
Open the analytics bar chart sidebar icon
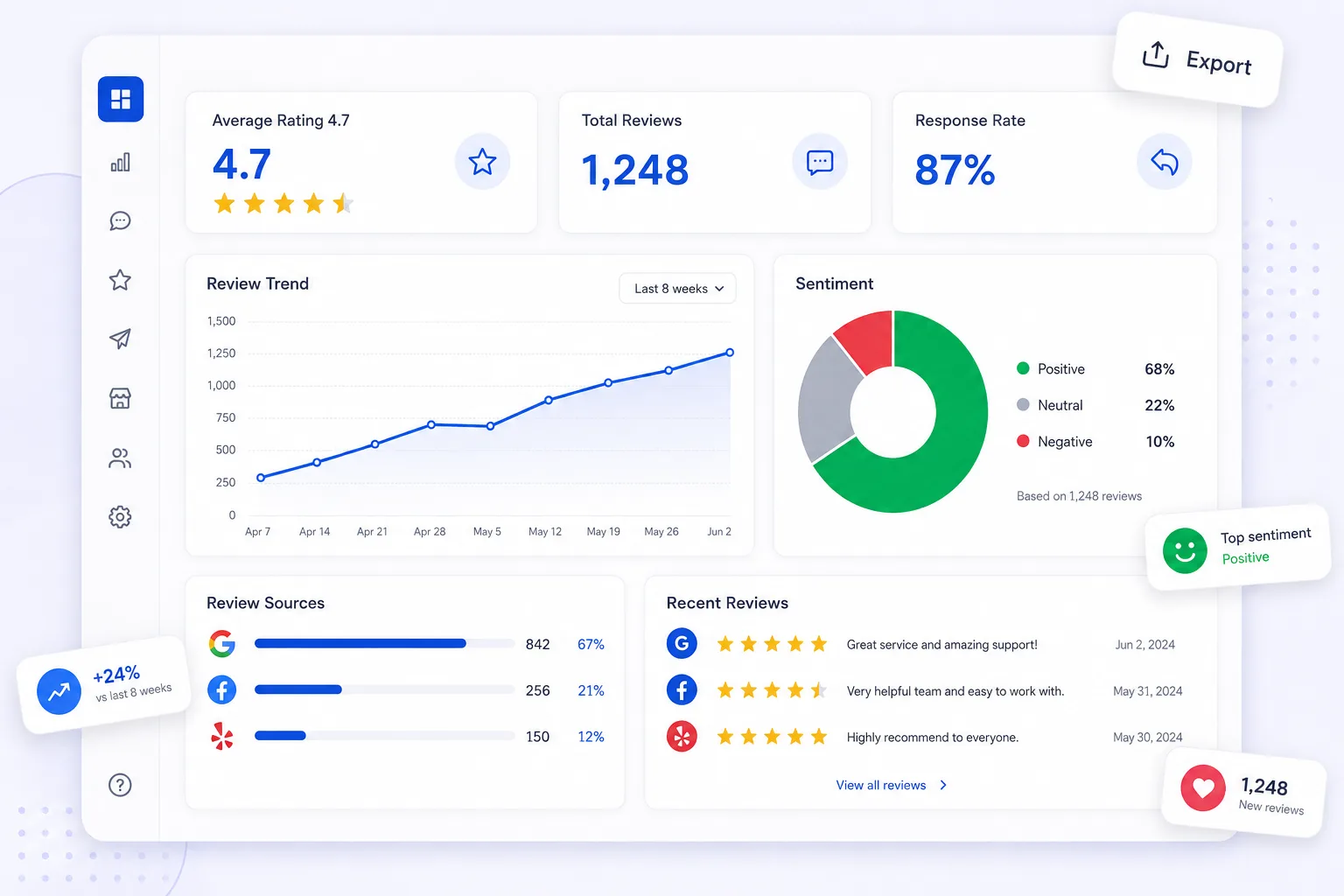pyautogui.click(x=121, y=162)
